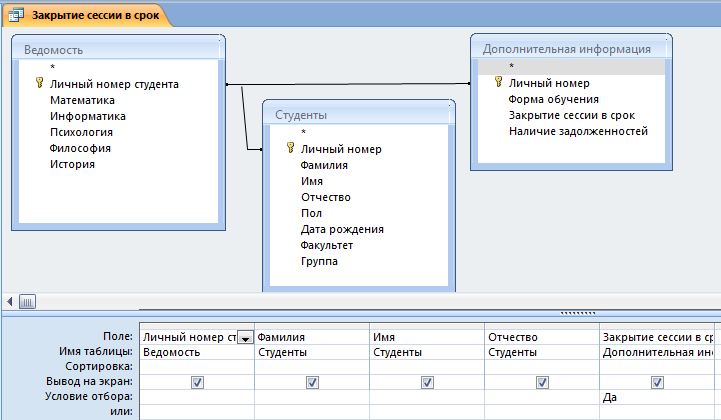Select the asterisk row in Ведомость table
Image resolution: width=721 pixels, height=420 pixels.
tap(51, 68)
